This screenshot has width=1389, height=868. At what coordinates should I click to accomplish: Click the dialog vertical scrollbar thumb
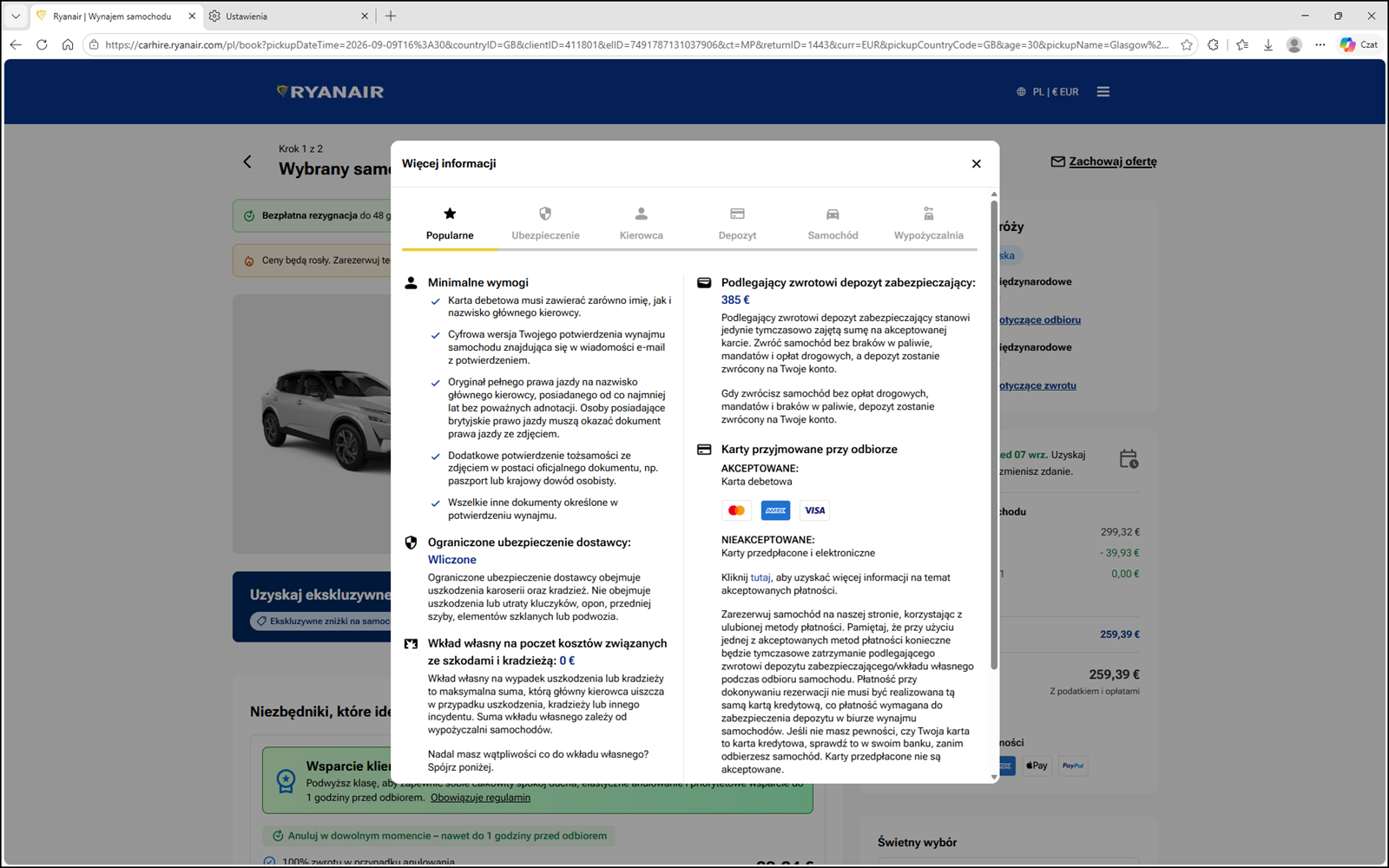pos(994,434)
